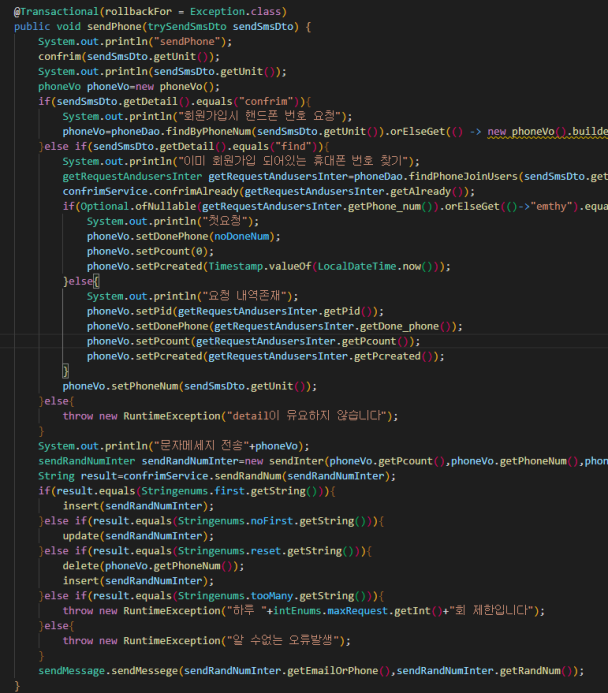Click confrimAlready method call

pos(196,191)
